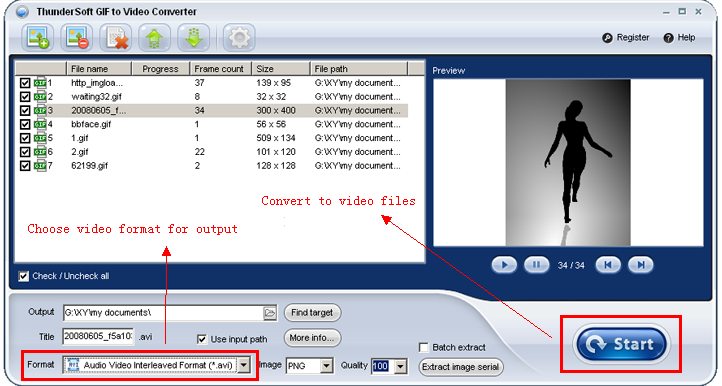Click the Find target button
This screenshot has height=386, width=722.
(312, 313)
